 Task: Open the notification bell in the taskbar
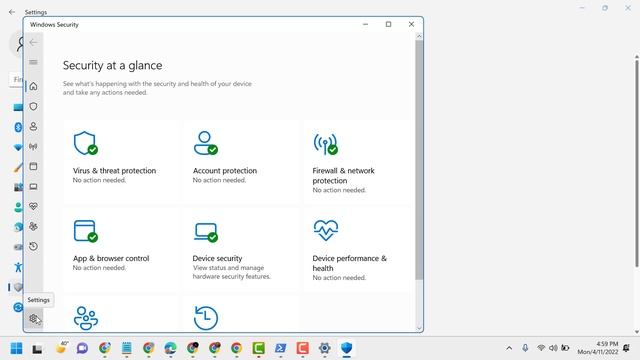click(x=627, y=348)
